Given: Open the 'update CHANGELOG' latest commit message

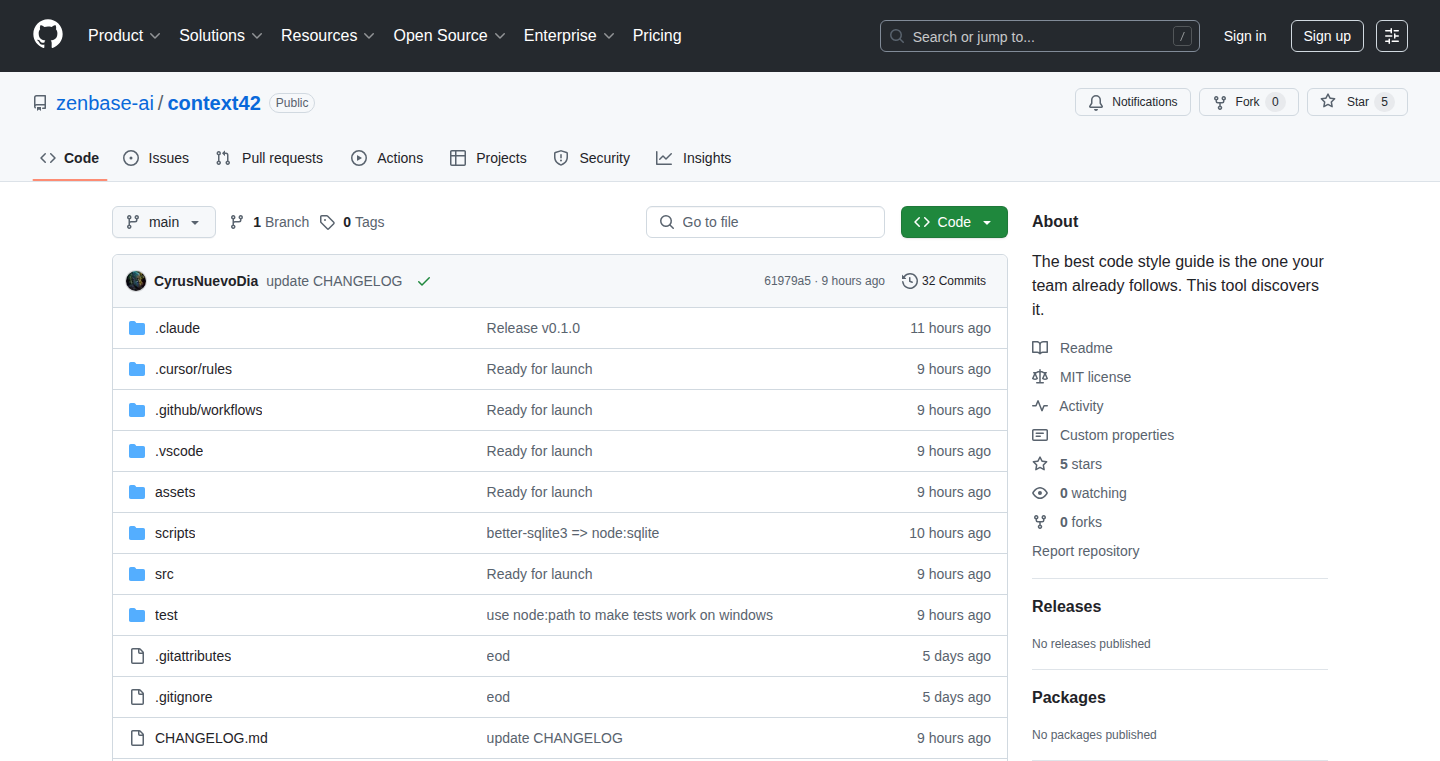Looking at the screenshot, I should point(334,281).
